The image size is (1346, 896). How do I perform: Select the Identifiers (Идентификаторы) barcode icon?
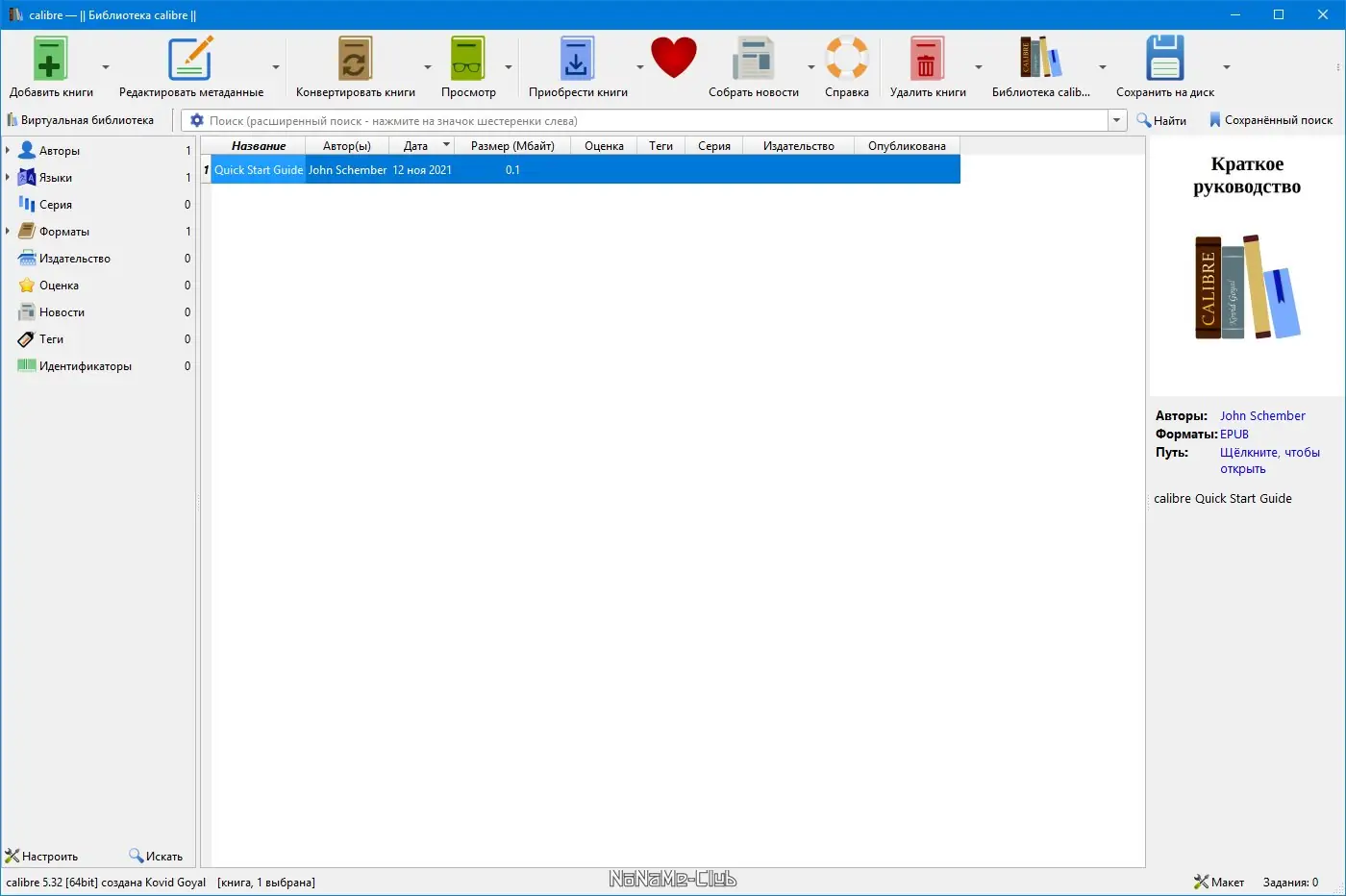(x=27, y=365)
